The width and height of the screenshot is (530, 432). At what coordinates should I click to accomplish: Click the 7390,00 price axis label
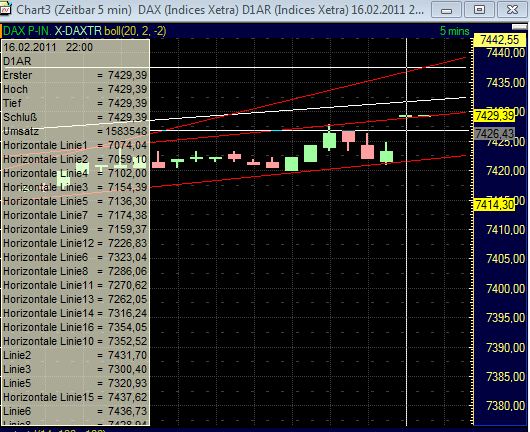[505, 348]
